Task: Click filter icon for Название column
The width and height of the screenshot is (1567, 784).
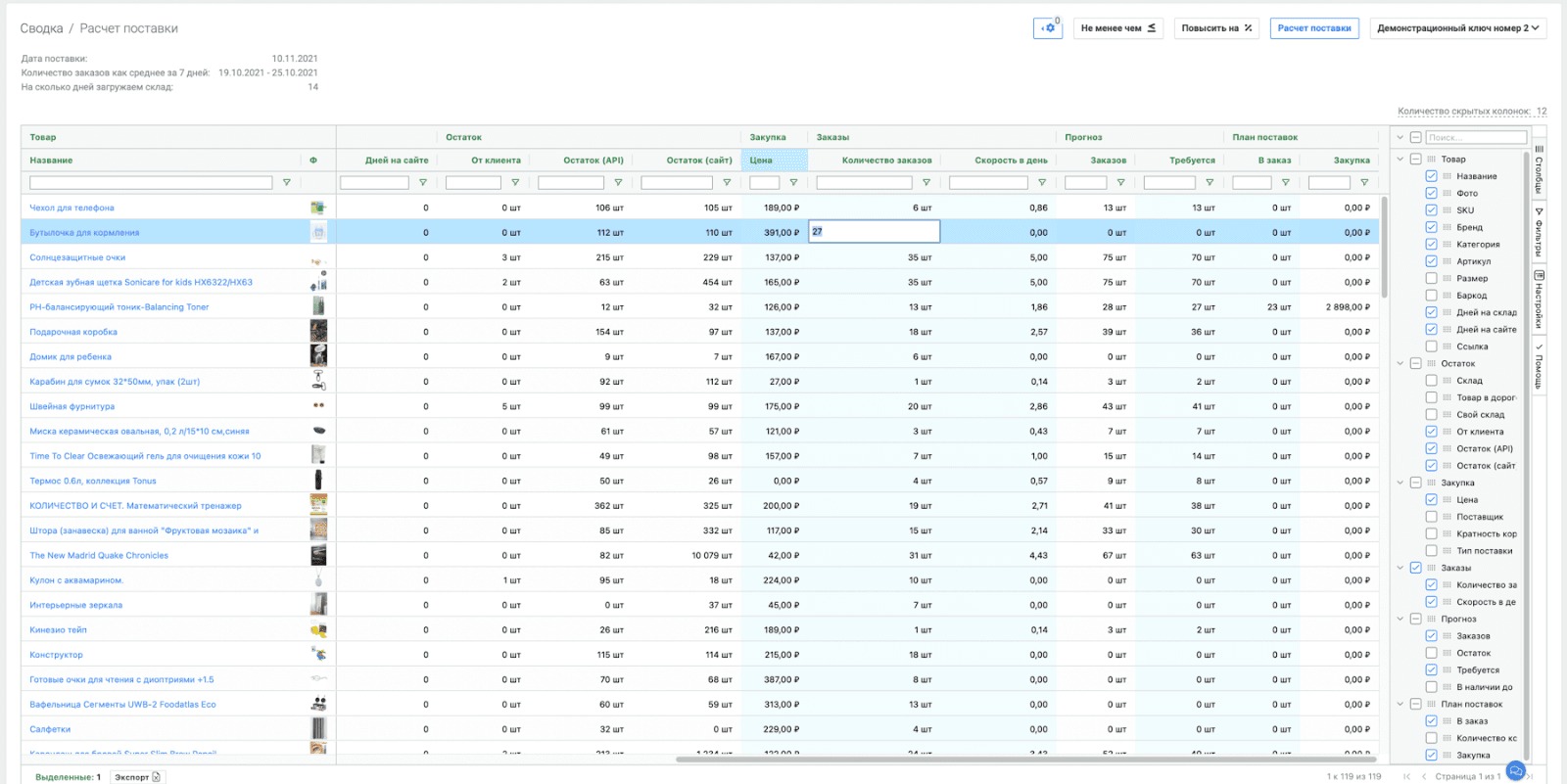Action: [287, 183]
